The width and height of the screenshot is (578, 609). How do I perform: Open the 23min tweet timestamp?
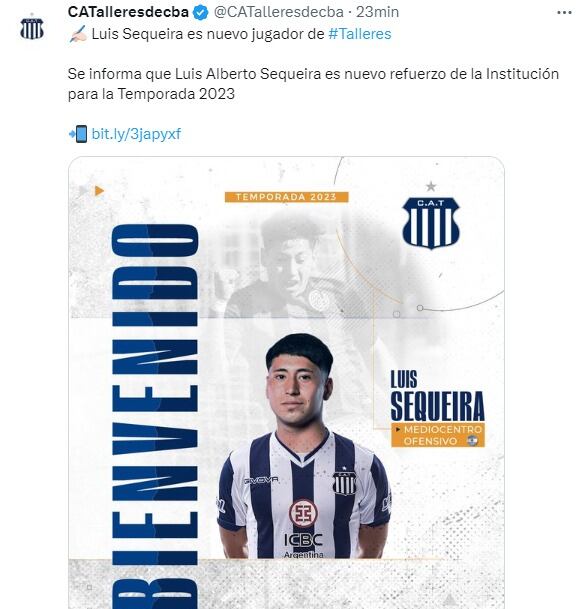tap(378, 12)
